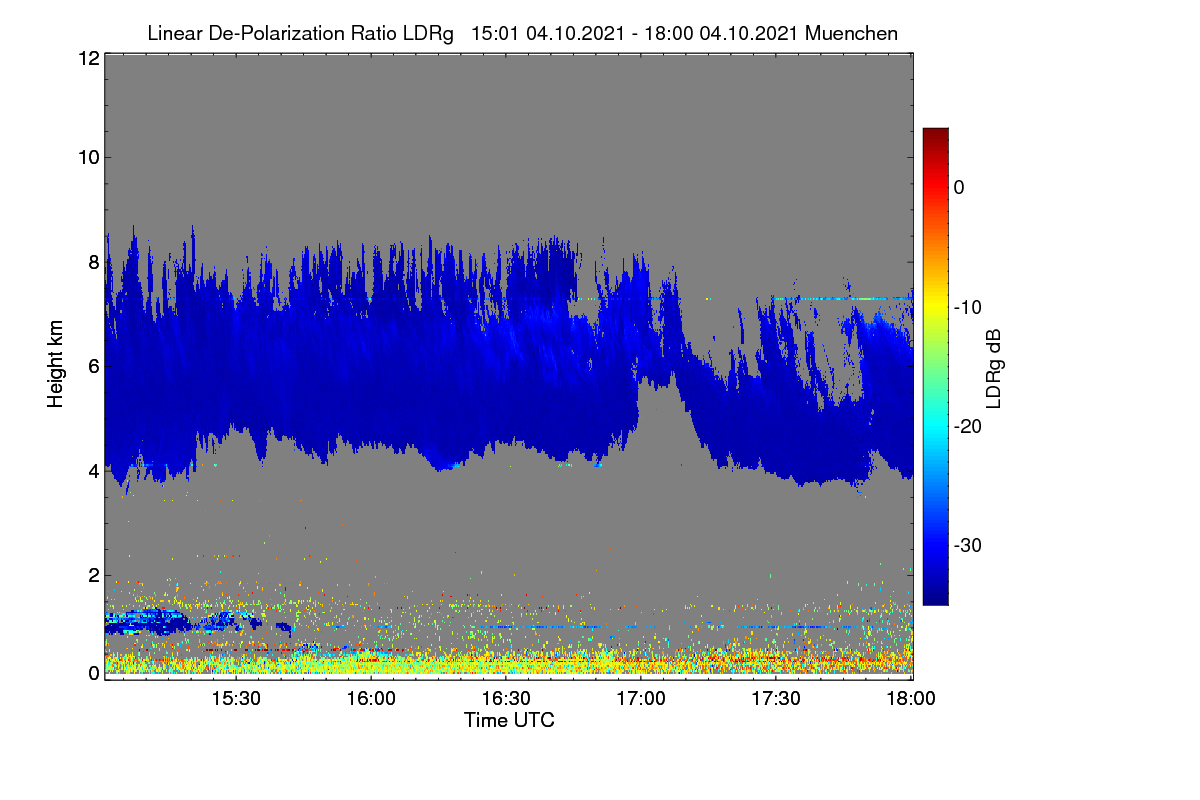The height and width of the screenshot is (800, 1200).
Task: Click the blue -30 dB colorbar region
Action: (935, 545)
